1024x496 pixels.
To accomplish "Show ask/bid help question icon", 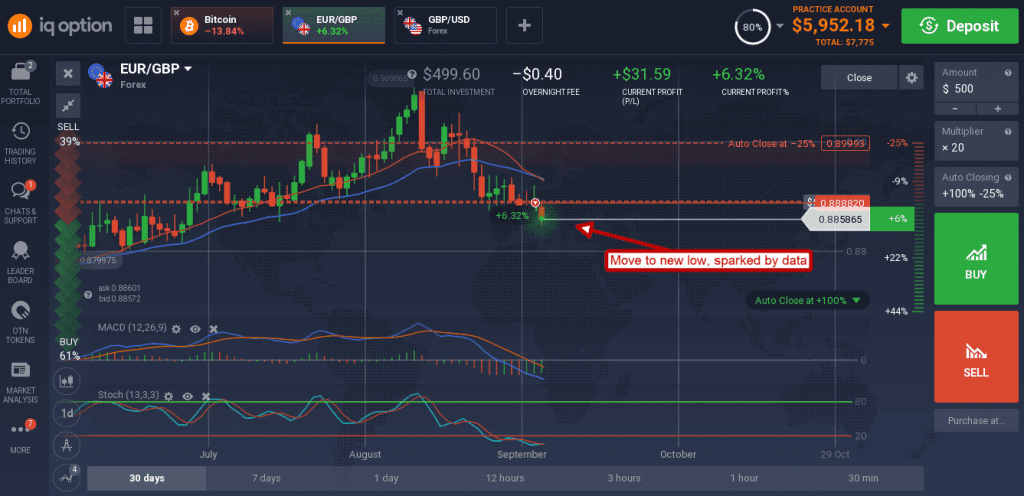I will (x=88, y=295).
